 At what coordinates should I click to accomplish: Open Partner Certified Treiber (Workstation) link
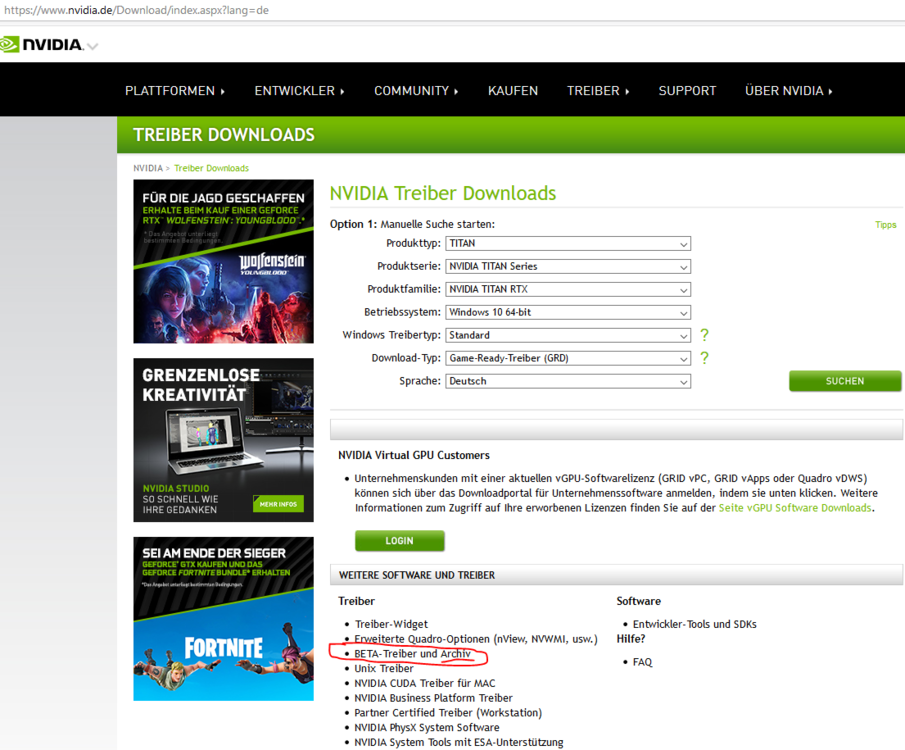[x=448, y=713]
